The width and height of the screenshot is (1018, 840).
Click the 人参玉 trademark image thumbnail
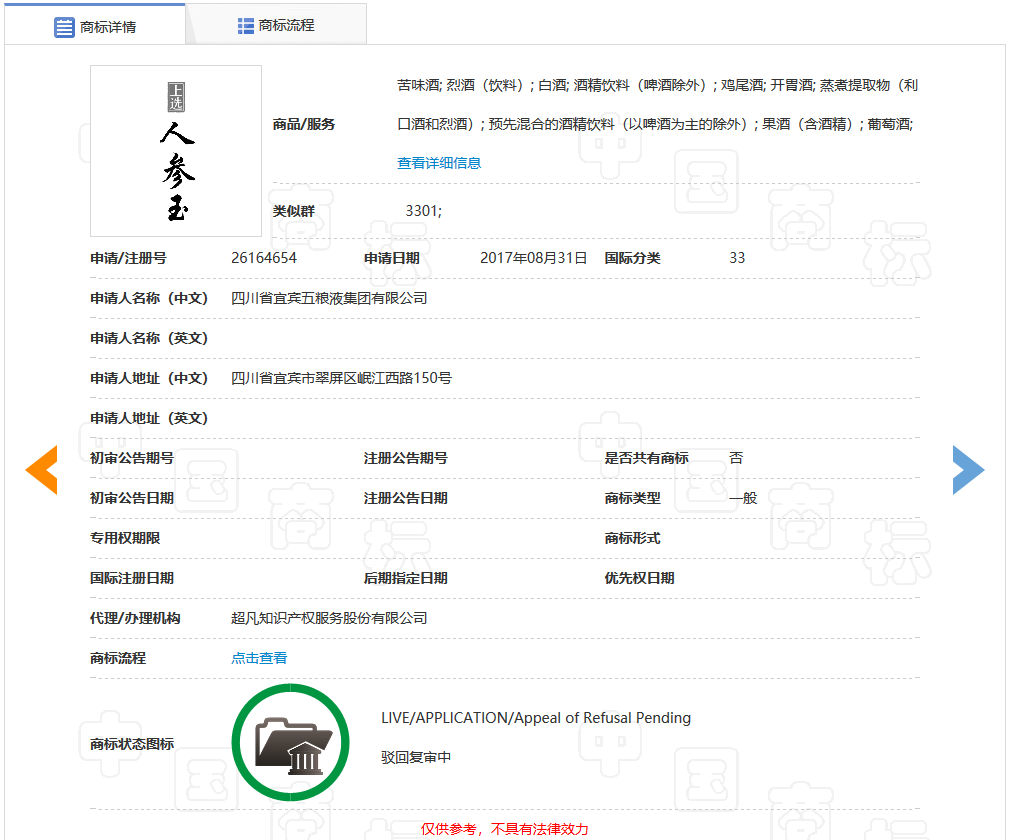[176, 151]
